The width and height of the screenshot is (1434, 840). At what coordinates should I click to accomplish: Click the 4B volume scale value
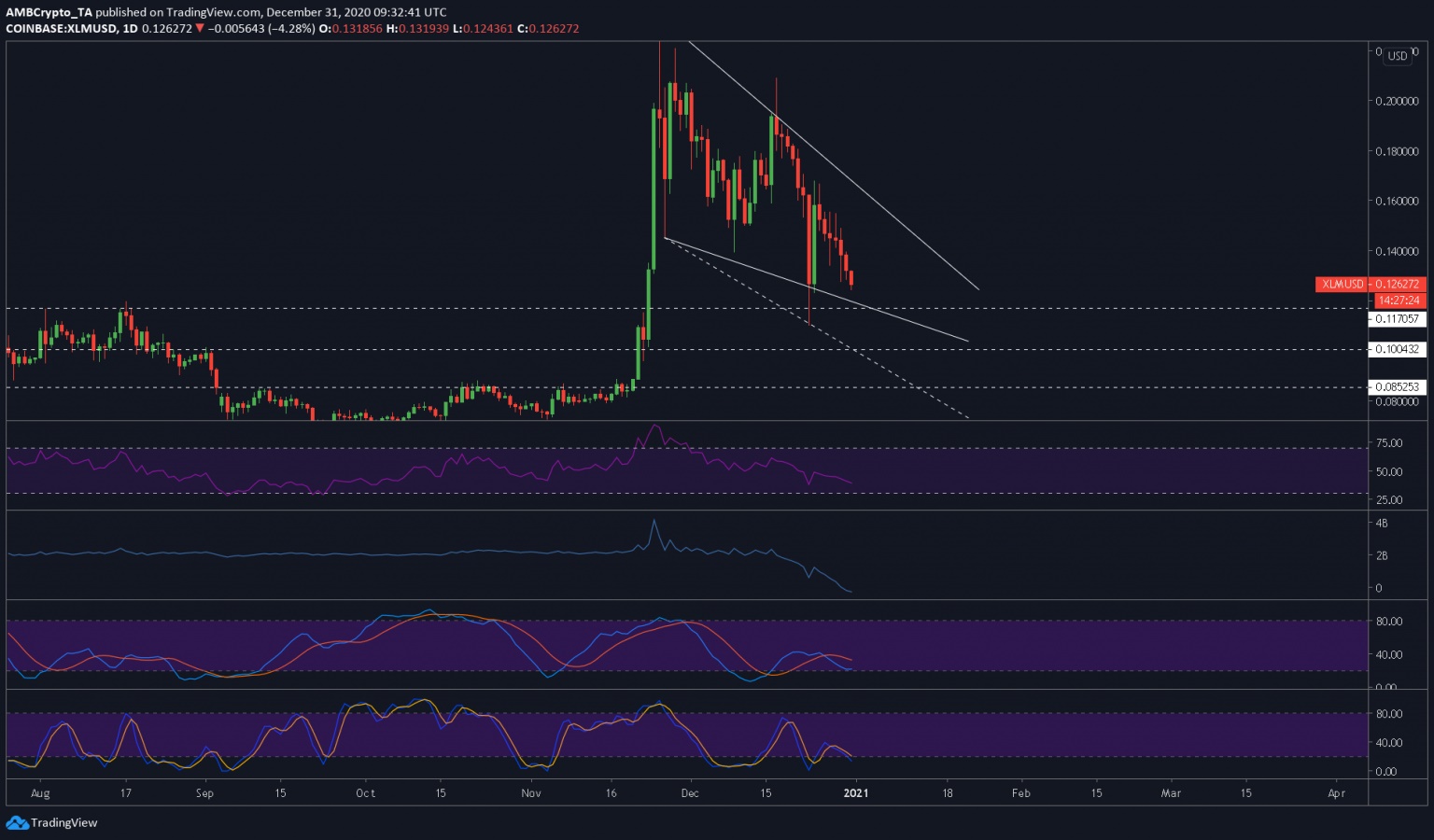(1382, 524)
